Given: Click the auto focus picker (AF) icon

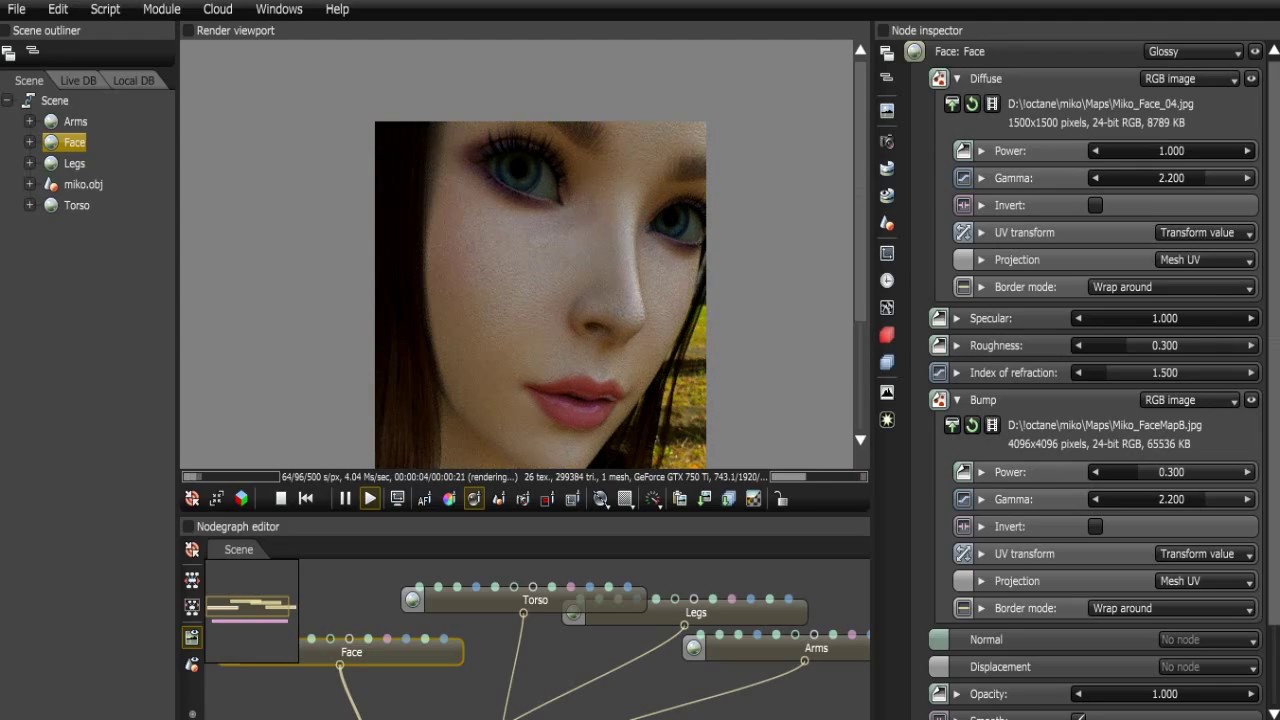Looking at the screenshot, I should (424, 499).
